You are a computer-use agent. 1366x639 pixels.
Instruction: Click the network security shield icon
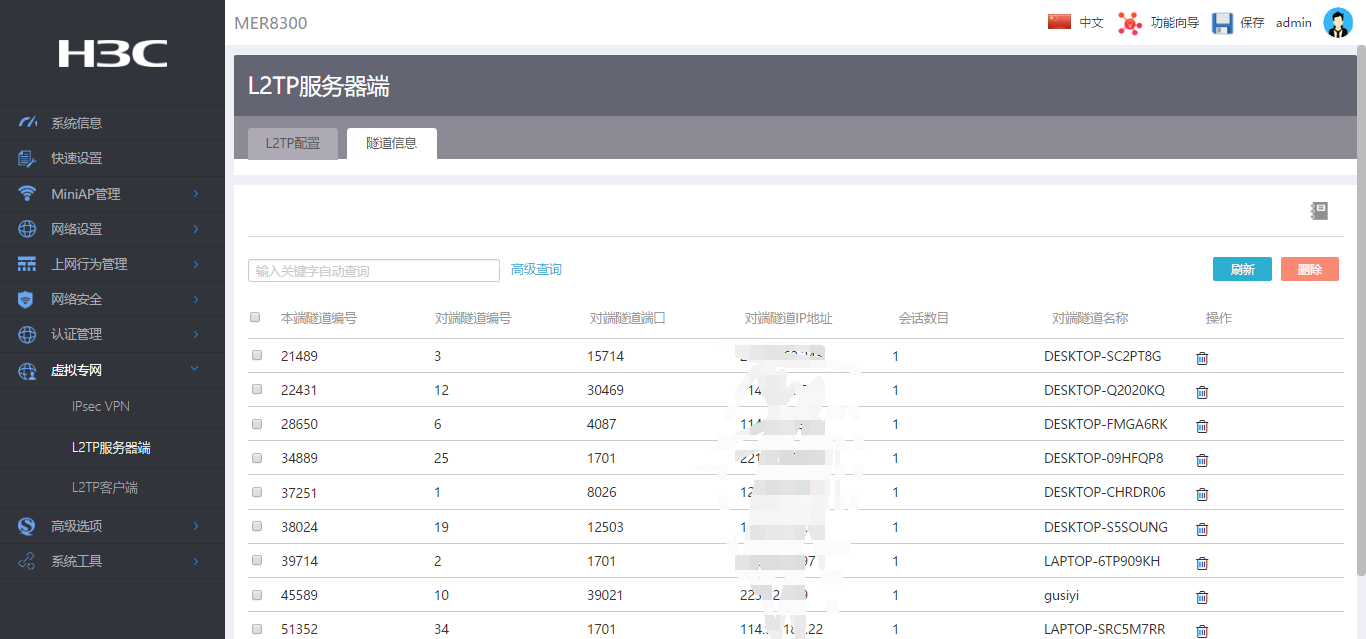(x=28, y=299)
